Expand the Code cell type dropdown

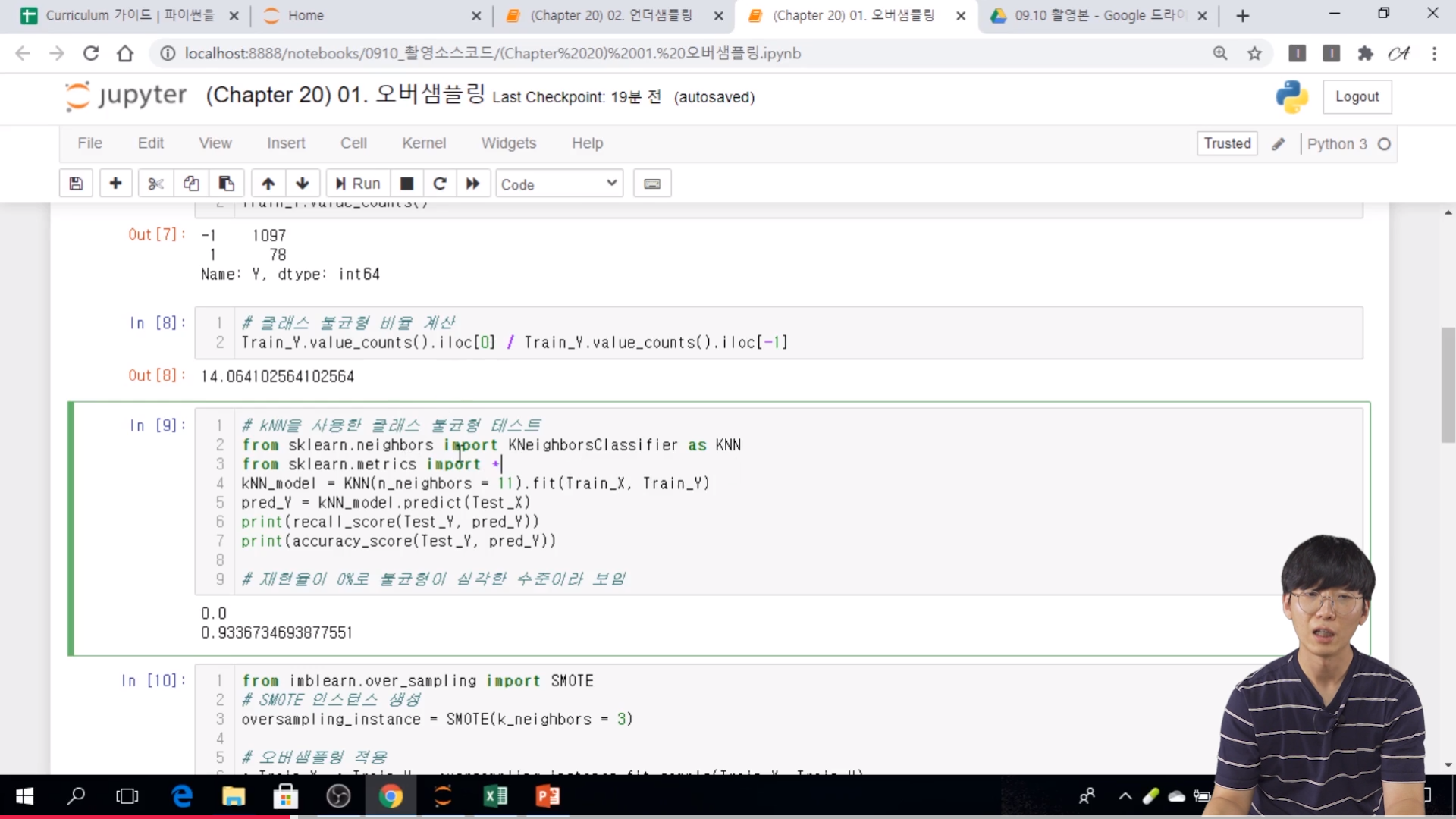560,184
